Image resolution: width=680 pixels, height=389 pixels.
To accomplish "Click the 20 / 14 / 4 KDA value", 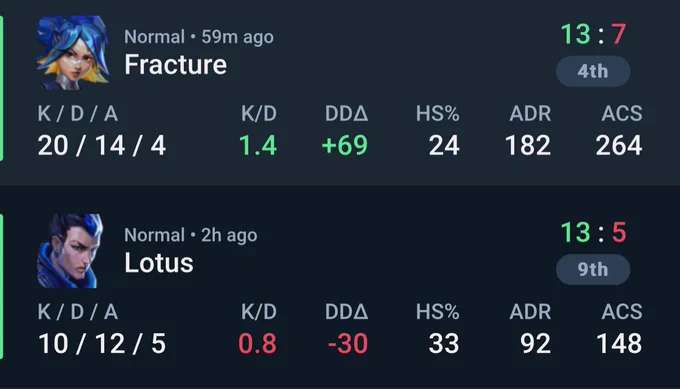I will (x=101, y=145).
